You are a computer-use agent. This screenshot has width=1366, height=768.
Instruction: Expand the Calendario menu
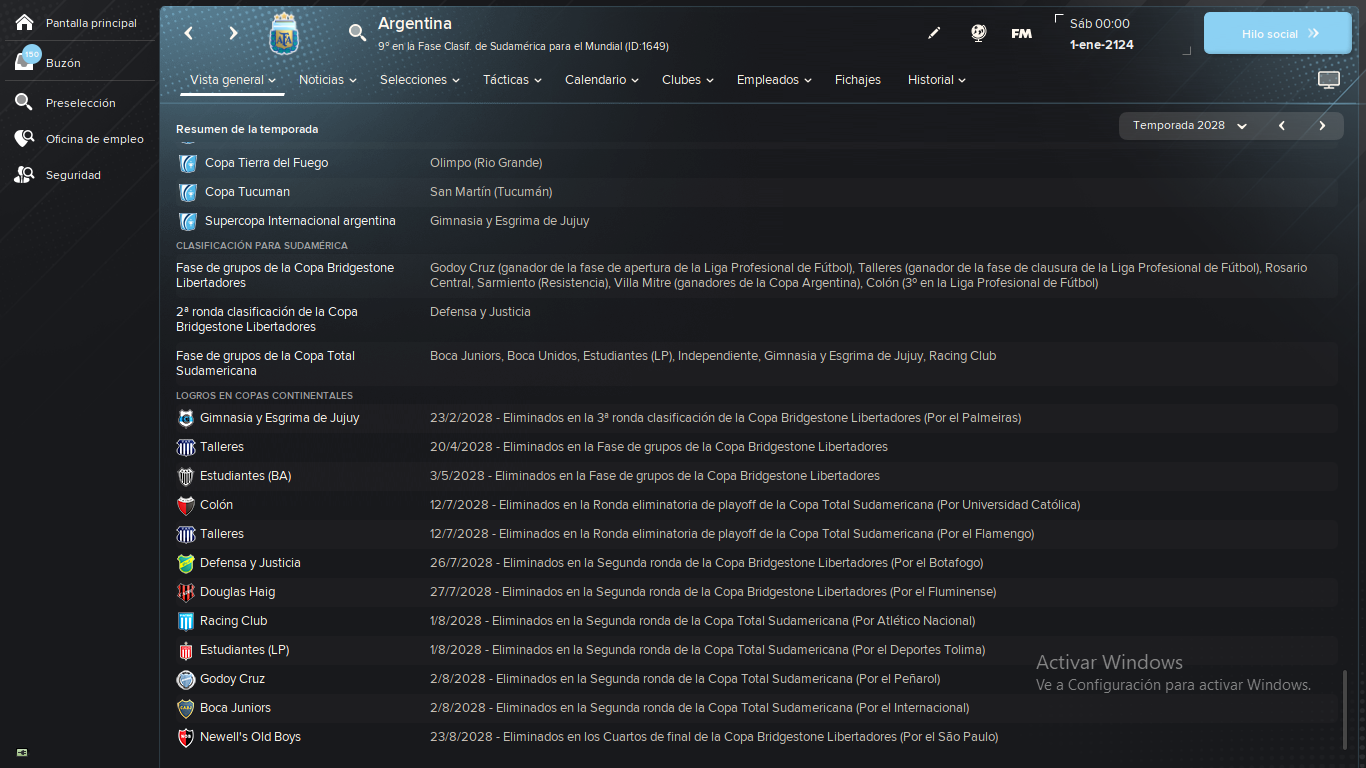click(602, 80)
